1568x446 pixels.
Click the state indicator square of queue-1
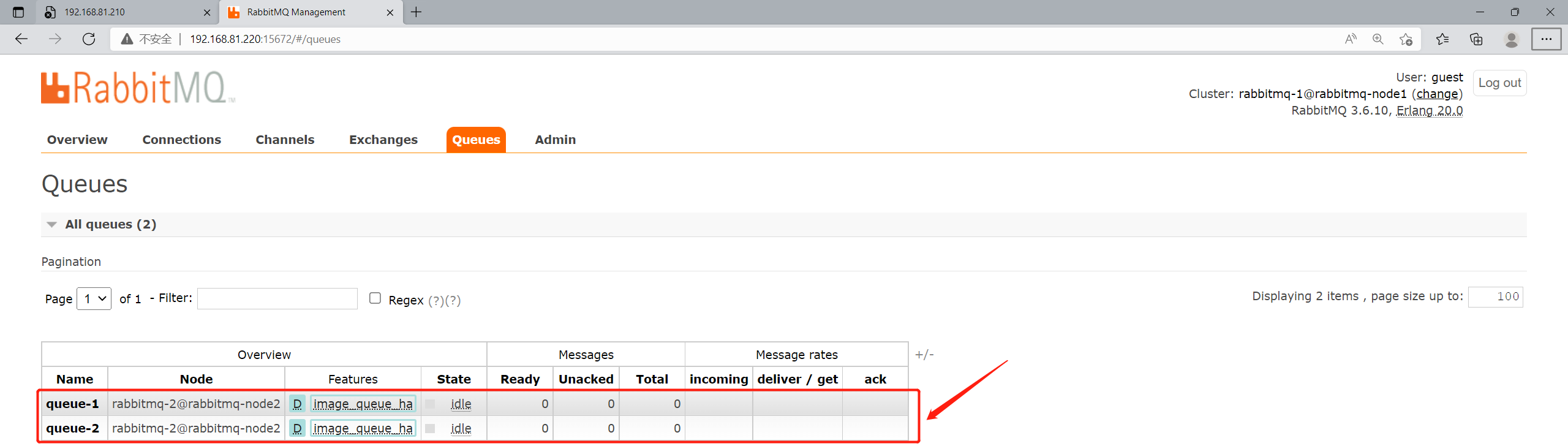430,404
